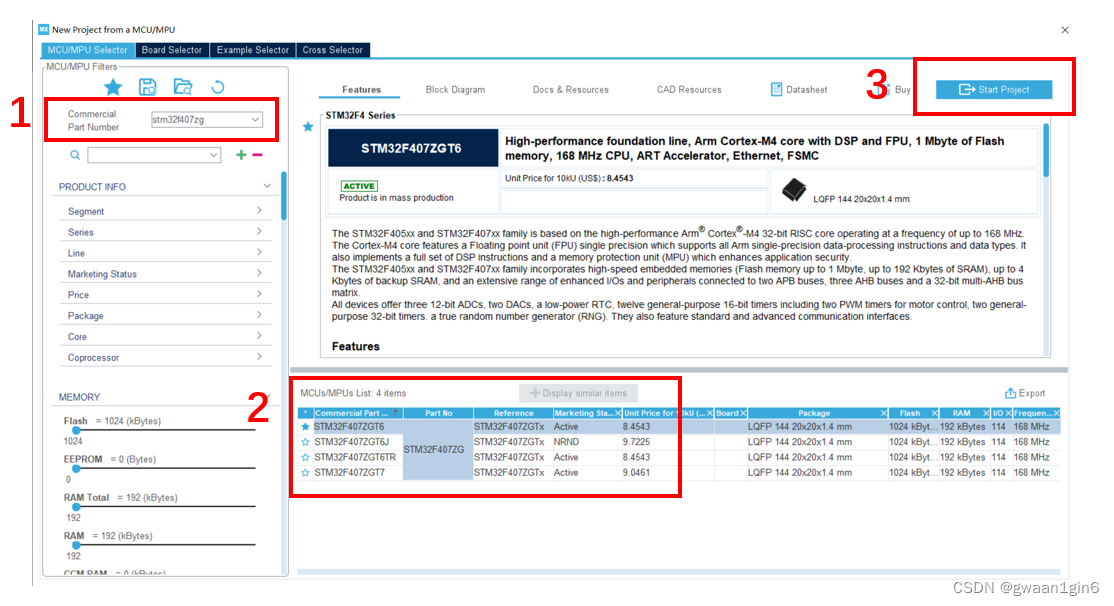This screenshot has width=1114, height=606.
Task: Click the STM32F407ZG part number cell
Action: point(438,450)
